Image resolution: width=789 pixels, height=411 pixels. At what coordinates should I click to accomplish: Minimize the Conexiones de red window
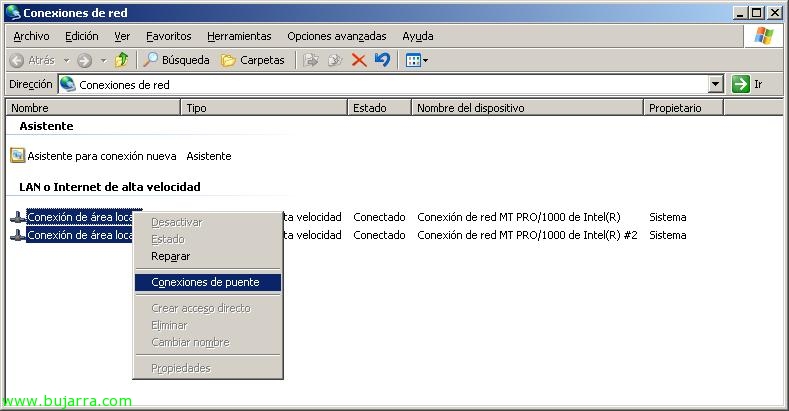739,13
